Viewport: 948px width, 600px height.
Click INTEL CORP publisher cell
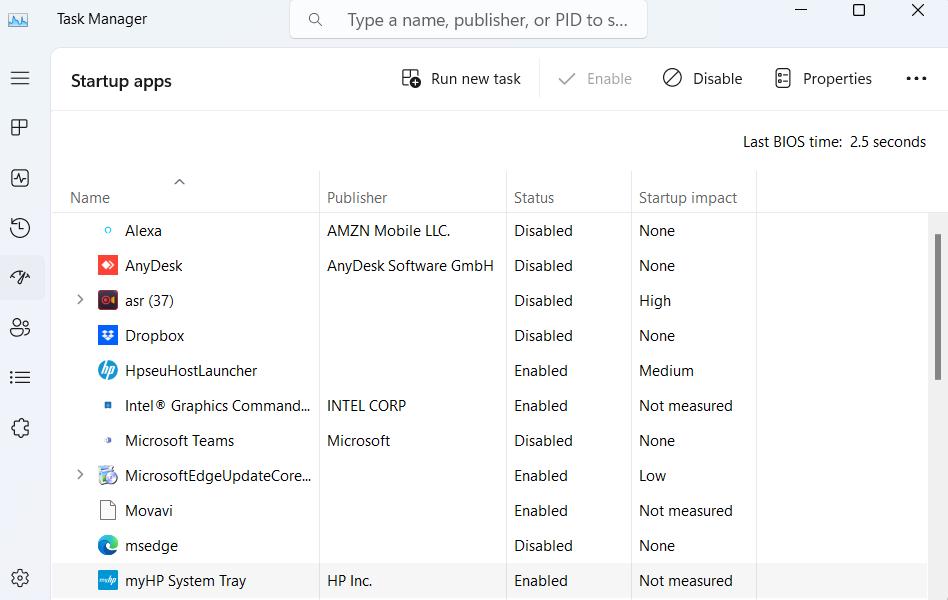coord(366,406)
